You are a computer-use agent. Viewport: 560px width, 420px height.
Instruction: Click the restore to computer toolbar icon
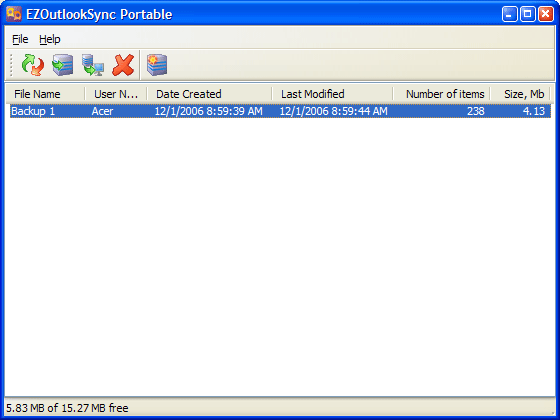(93, 65)
